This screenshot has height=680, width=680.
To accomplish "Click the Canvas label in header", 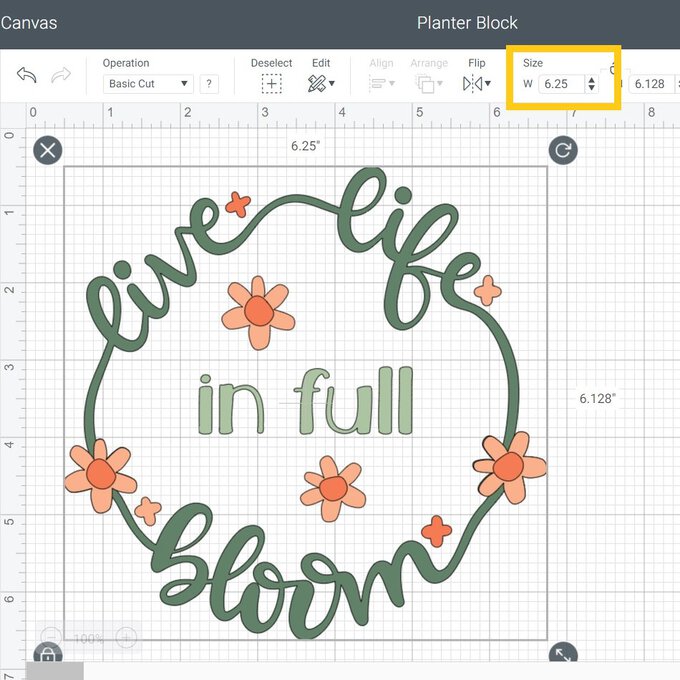I will coord(28,22).
